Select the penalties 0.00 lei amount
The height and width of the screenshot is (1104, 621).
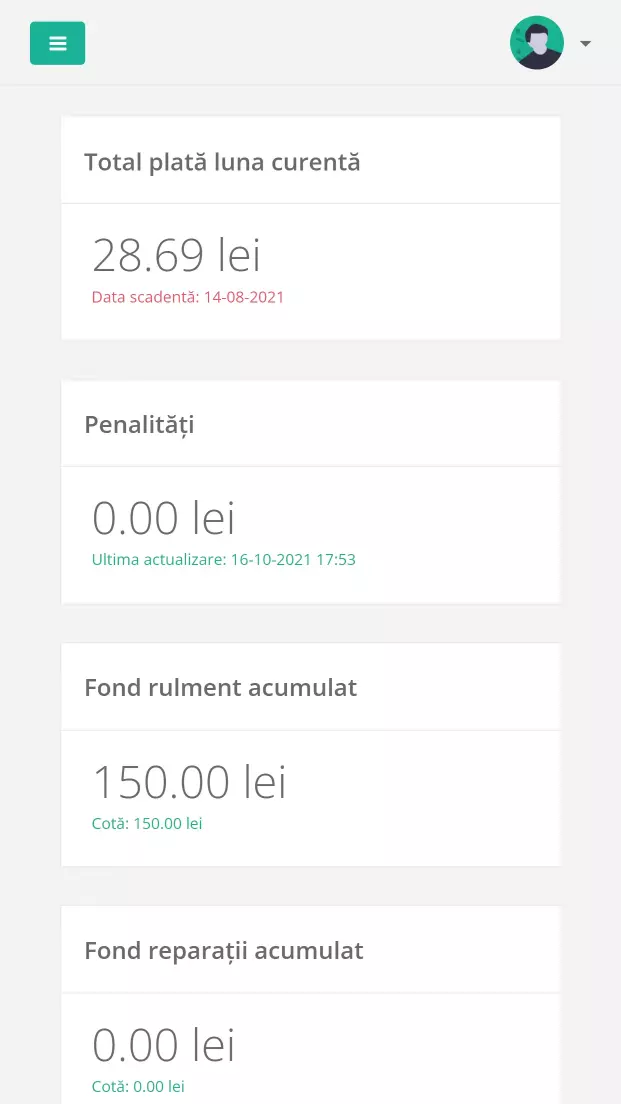click(x=164, y=518)
